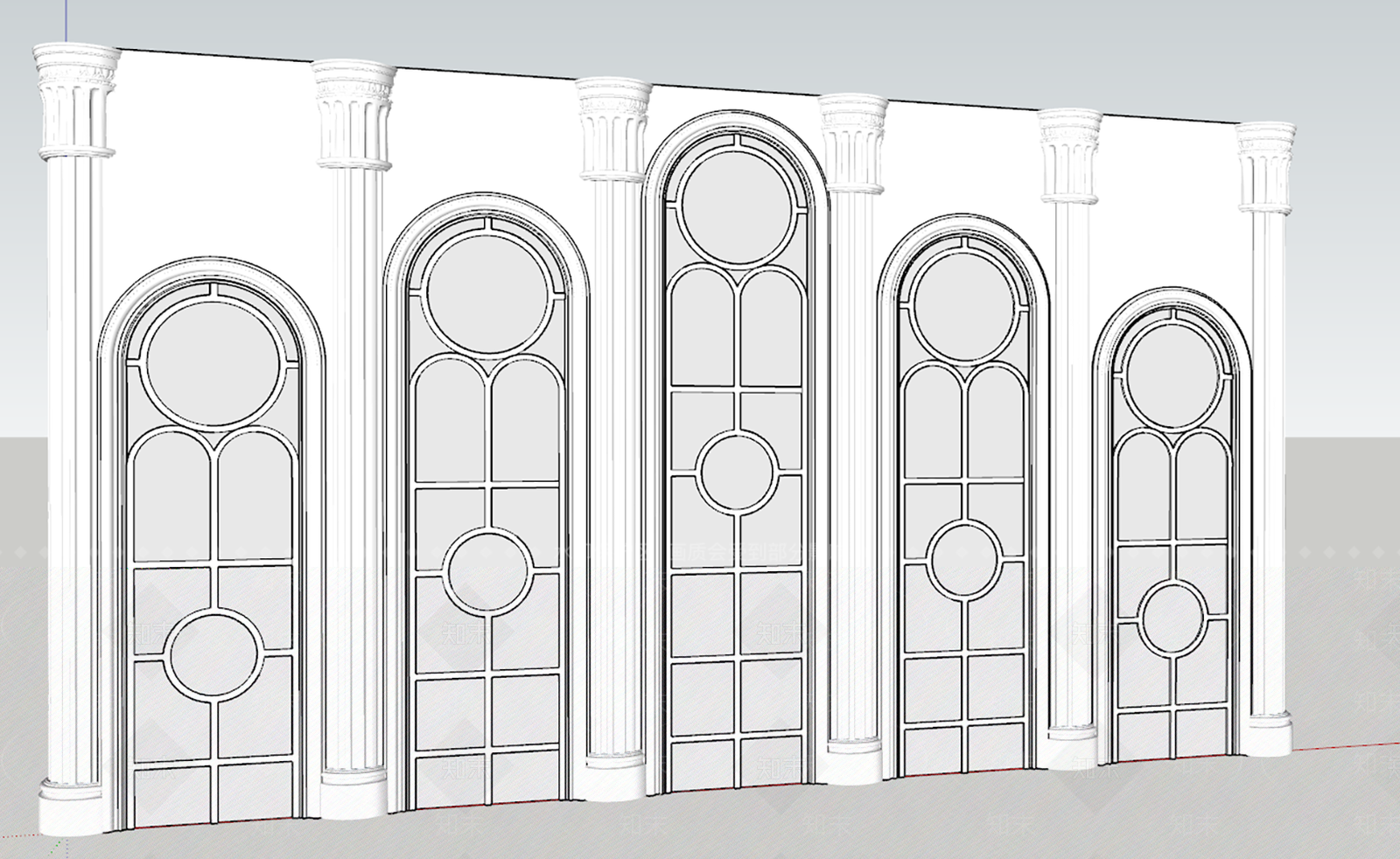Select the leftmost fluted column in the model
This screenshot has height=859, width=1400.
74,437
